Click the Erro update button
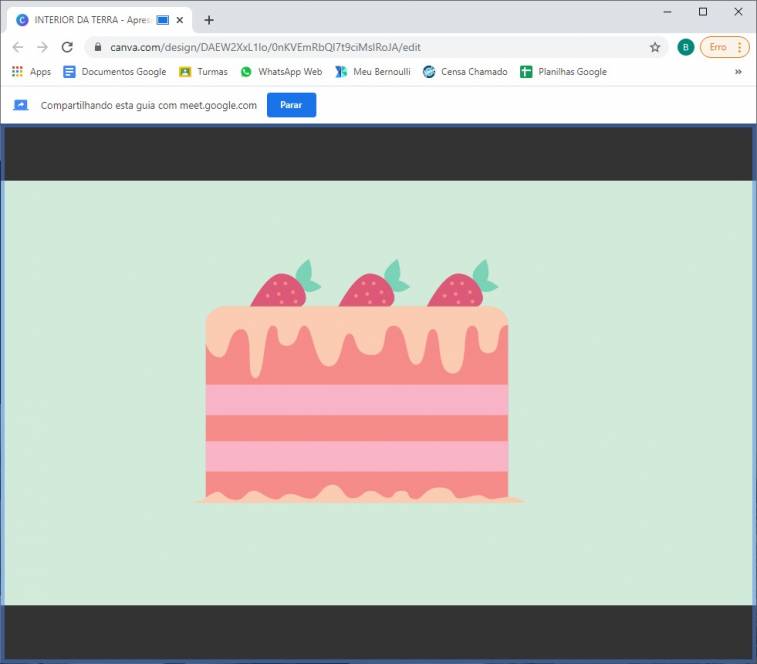Image resolution: width=757 pixels, height=664 pixels. [x=724, y=47]
